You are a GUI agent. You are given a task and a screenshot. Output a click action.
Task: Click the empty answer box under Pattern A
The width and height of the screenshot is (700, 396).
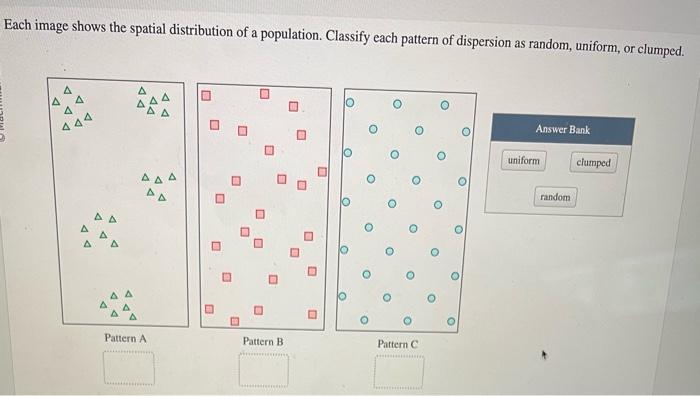click(129, 368)
